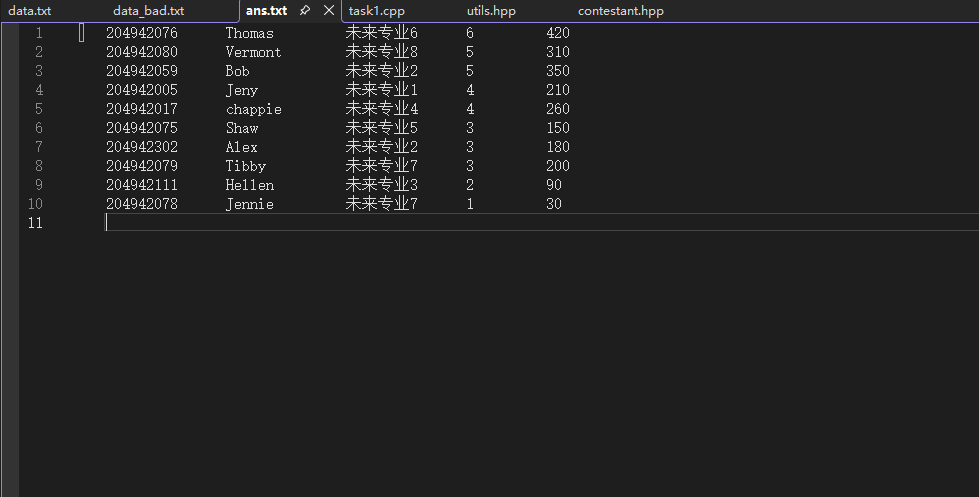Click ID 204942017 on line 5

[x=142, y=109]
